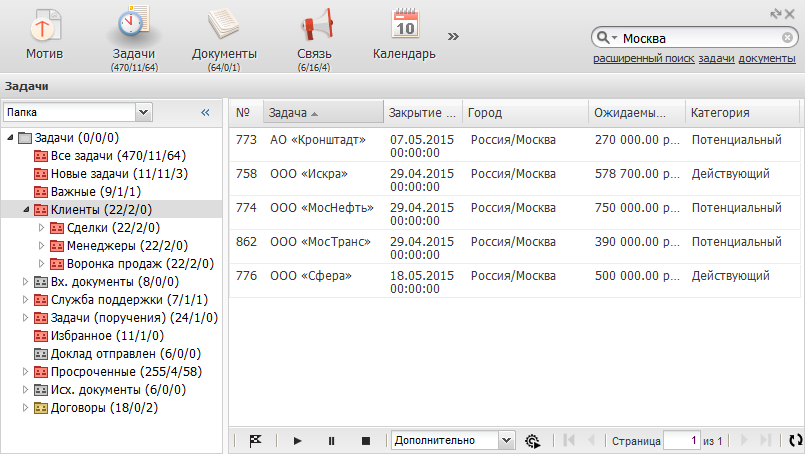The image size is (805, 454).
Task: Click the stop button in bottom toolbar
Action: (x=366, y=441)
